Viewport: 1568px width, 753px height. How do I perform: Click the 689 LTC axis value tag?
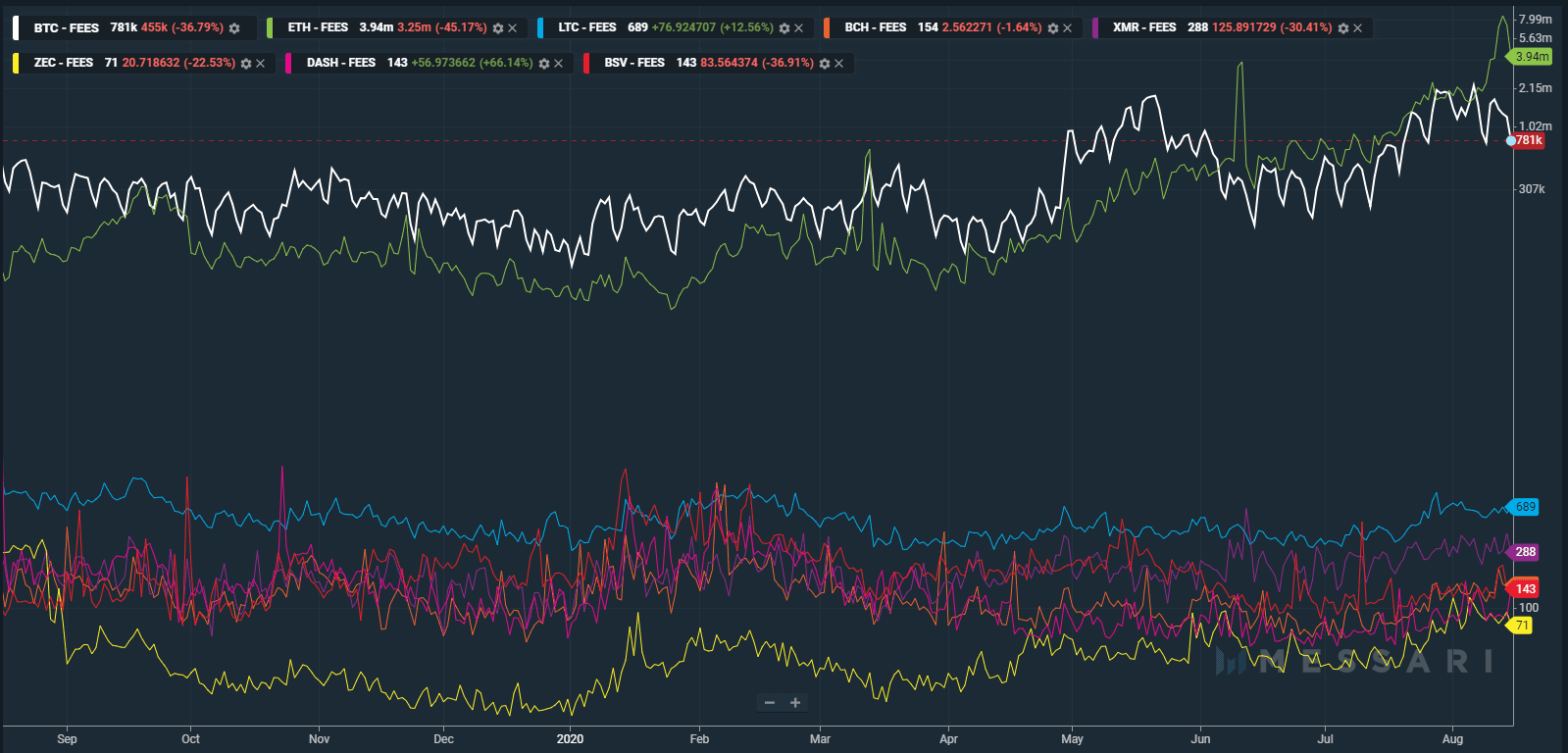[x=1524, y=507]
